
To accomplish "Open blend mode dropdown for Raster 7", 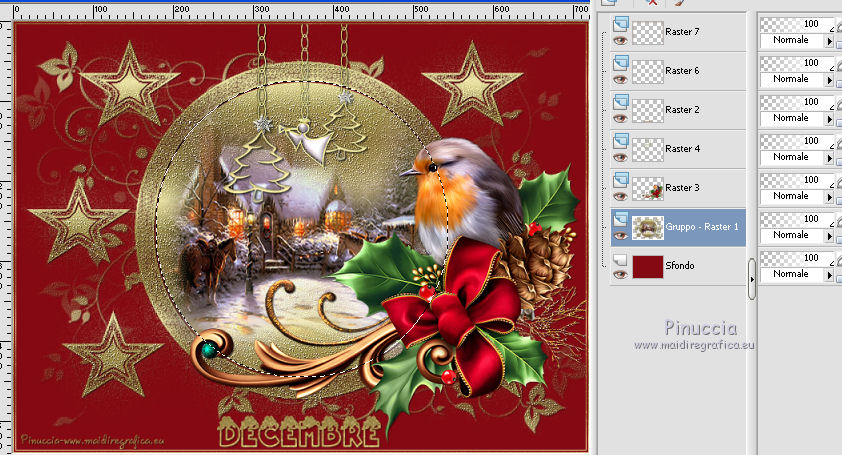I will tap(829, 41).
